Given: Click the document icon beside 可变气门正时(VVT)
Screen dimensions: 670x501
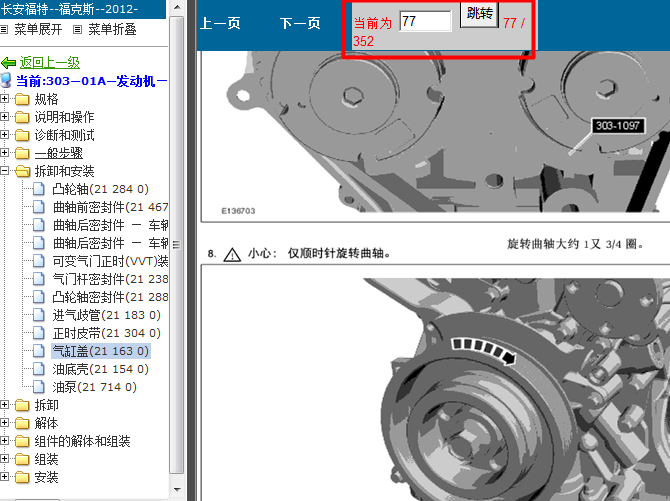Looking at the screenshot, I should coord(39,261).
